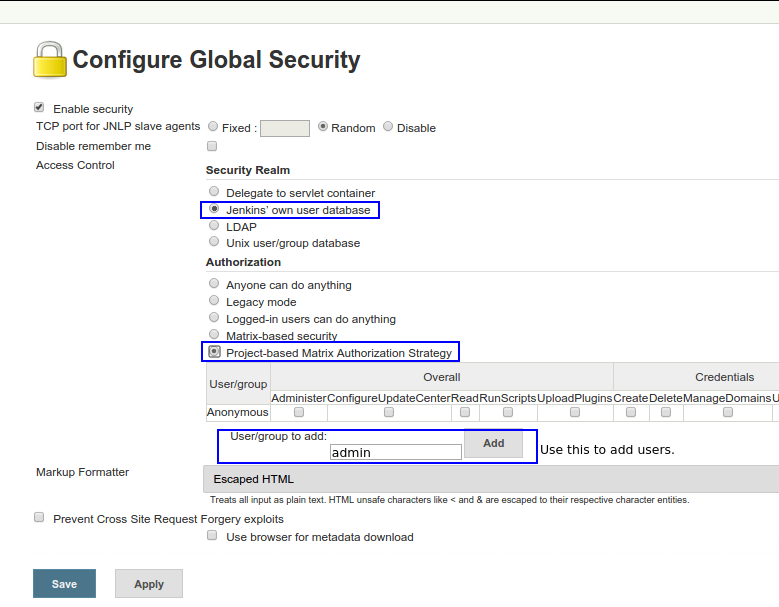The height and width of the screenshot is (607, 779).
Task: Check Anonymous Credentials Delete permission
Action: point(666,412)
